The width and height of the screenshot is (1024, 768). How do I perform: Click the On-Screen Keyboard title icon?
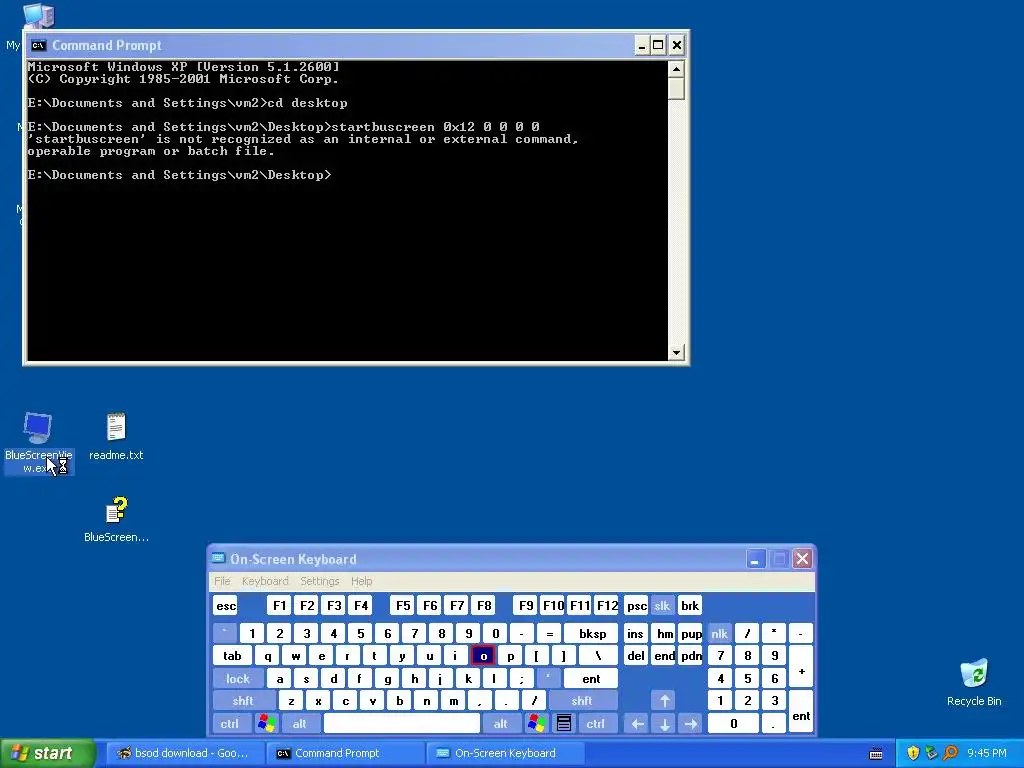click(218, 559)
